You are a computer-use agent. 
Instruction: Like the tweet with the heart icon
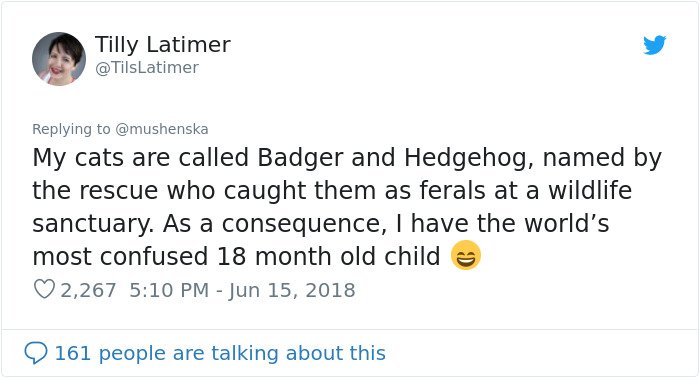point(44,289)
